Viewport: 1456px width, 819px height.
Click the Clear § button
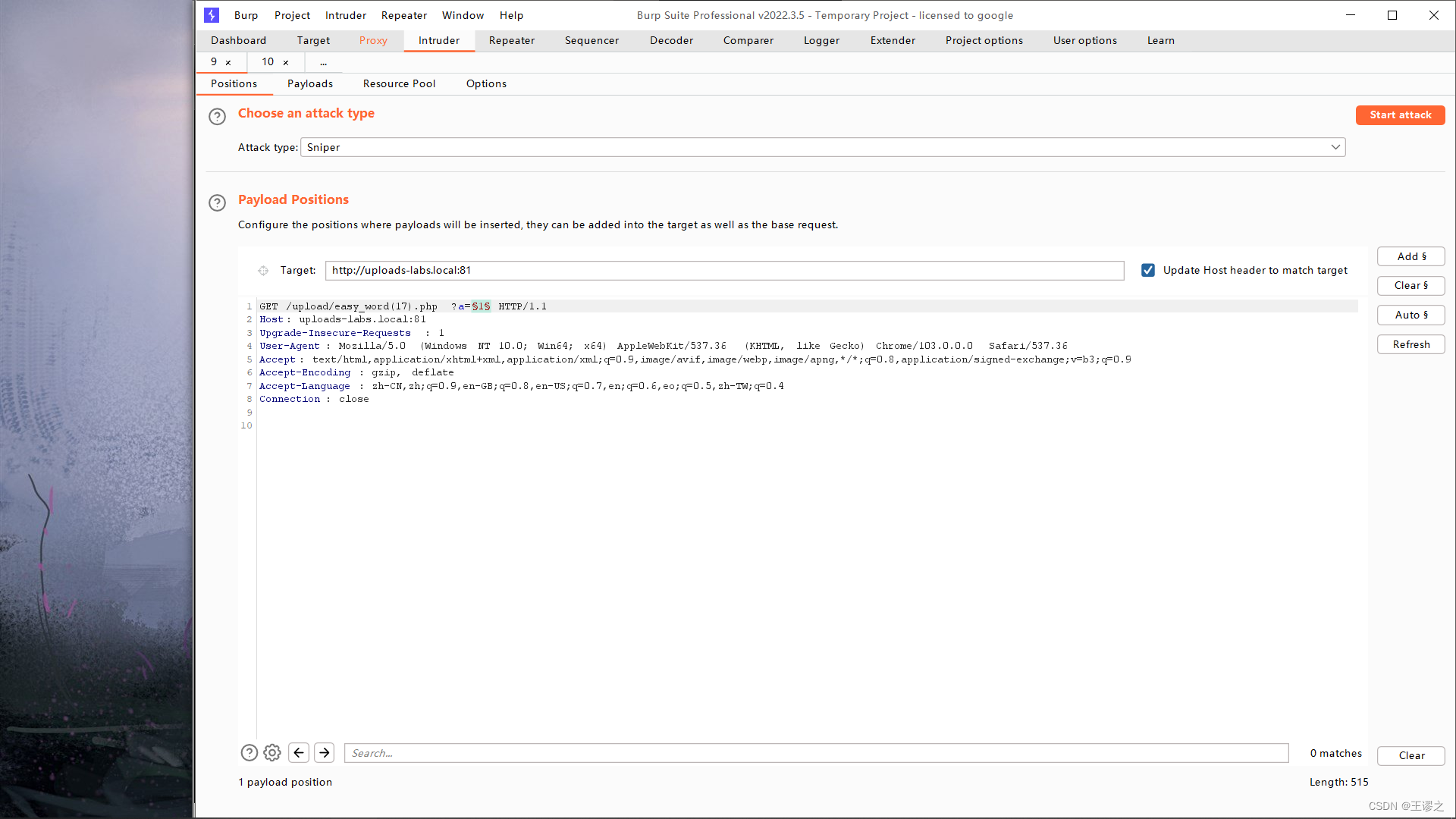pyautogui.click(x=1411, y=285)
